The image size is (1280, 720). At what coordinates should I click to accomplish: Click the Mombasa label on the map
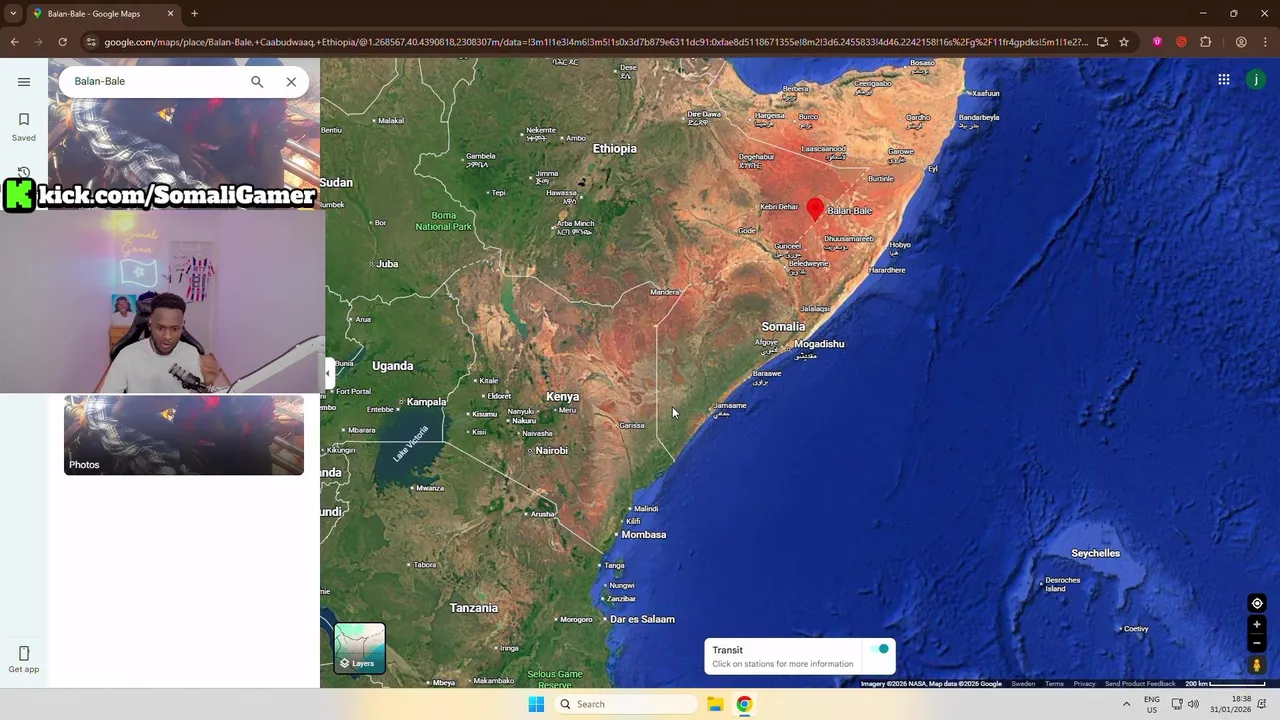[x=643, y=535]
